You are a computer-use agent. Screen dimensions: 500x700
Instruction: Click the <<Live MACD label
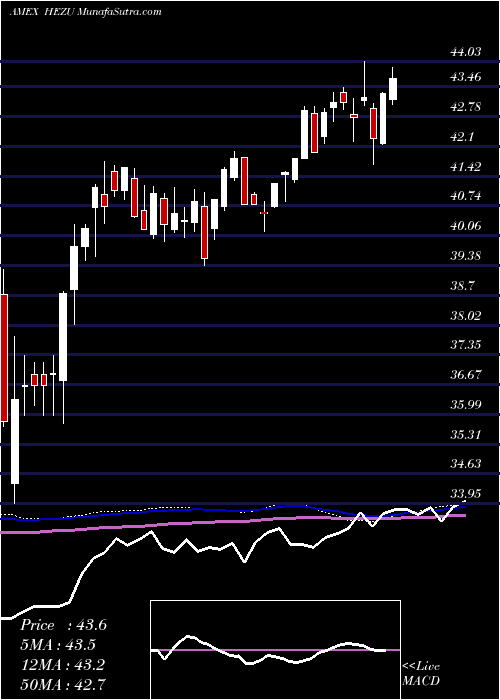click(421, 674)
